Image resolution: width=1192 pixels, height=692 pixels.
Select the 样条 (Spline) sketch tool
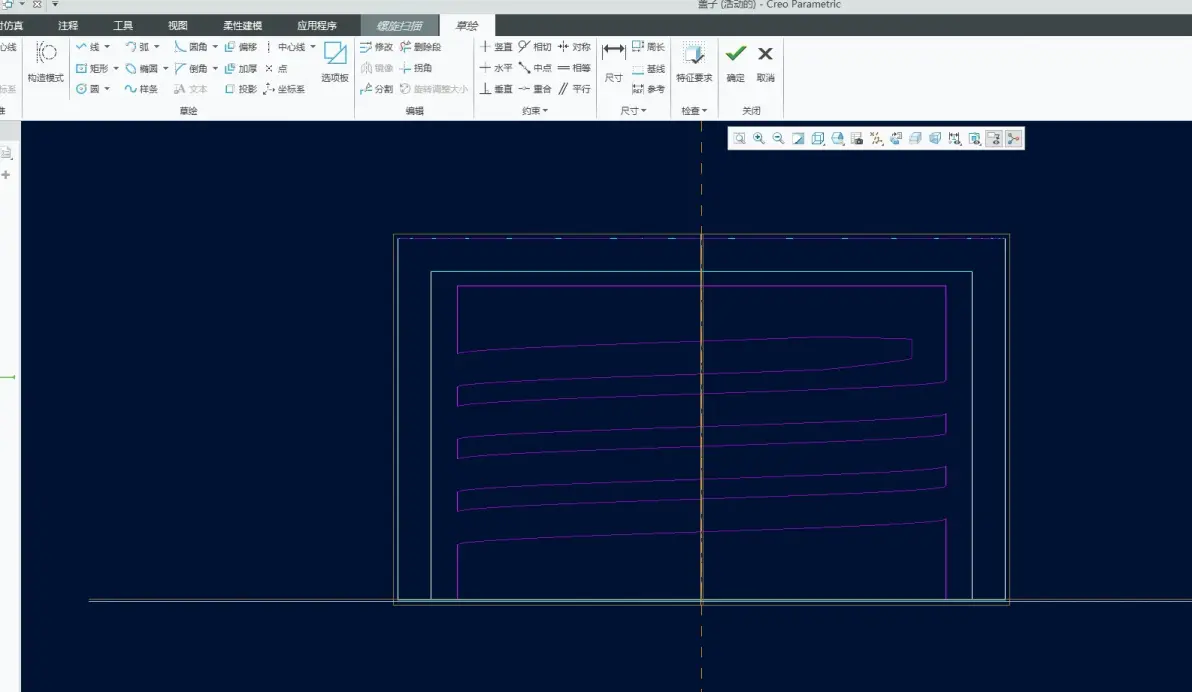[x=141, y=89]
